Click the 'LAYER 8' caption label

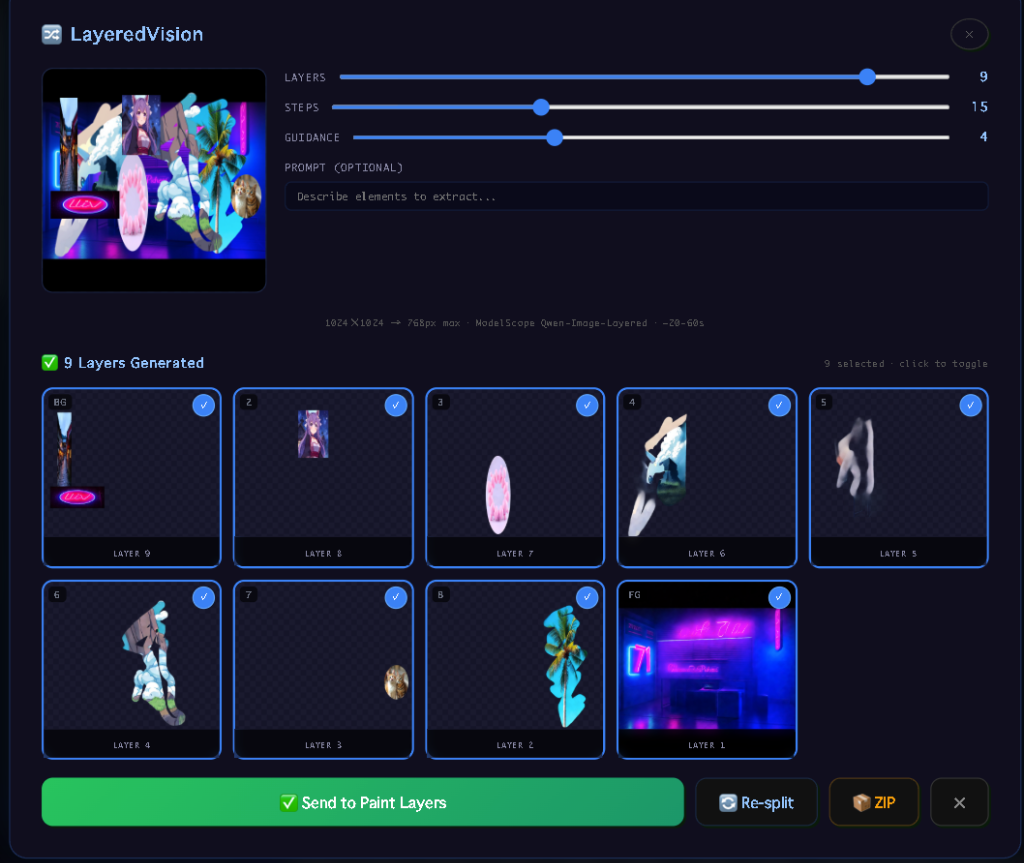[323, 553]
